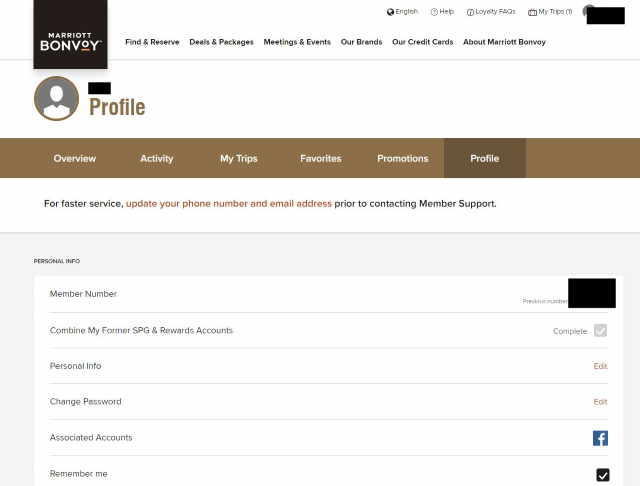This screenshot has height=486, width=640.
Task: Click the Marriott Bonvoy logo
Action: click(x=70, y=34)
